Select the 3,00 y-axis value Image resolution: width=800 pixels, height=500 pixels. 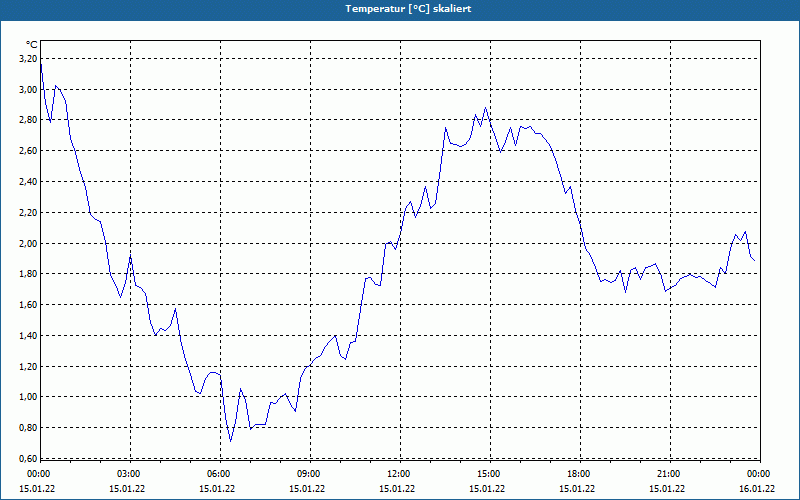[28, 89]
